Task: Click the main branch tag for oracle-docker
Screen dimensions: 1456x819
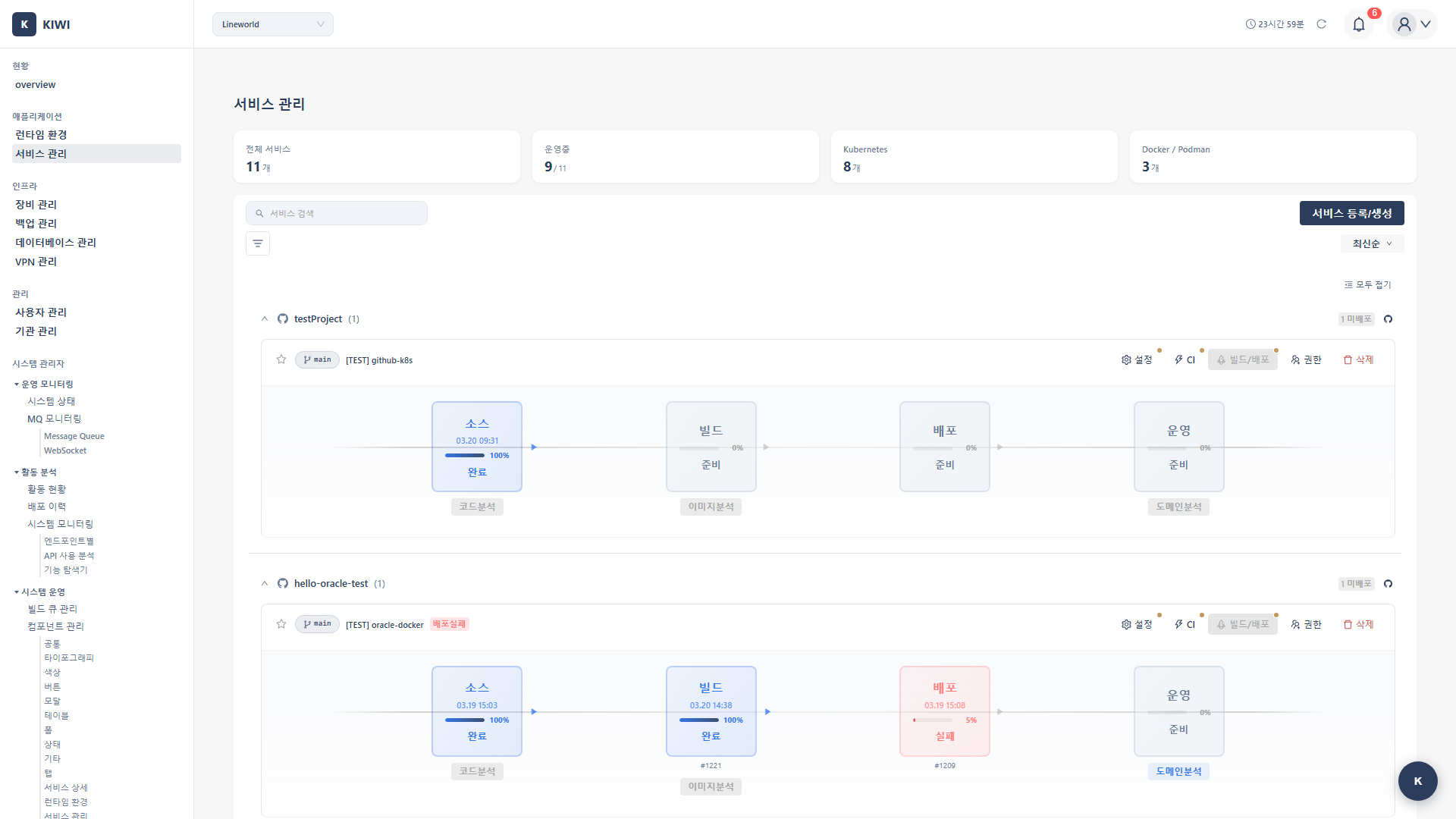Action: [317, 624]
